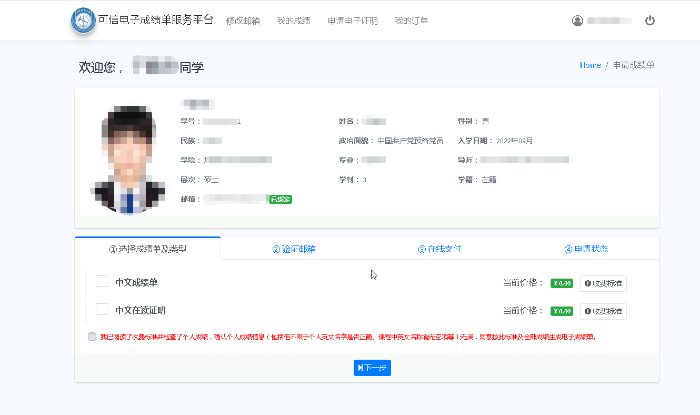Viewport: 700px width, 415px height.
Task: Open 修改邮箱 in the navigation bar
Action: click(243, 21)
